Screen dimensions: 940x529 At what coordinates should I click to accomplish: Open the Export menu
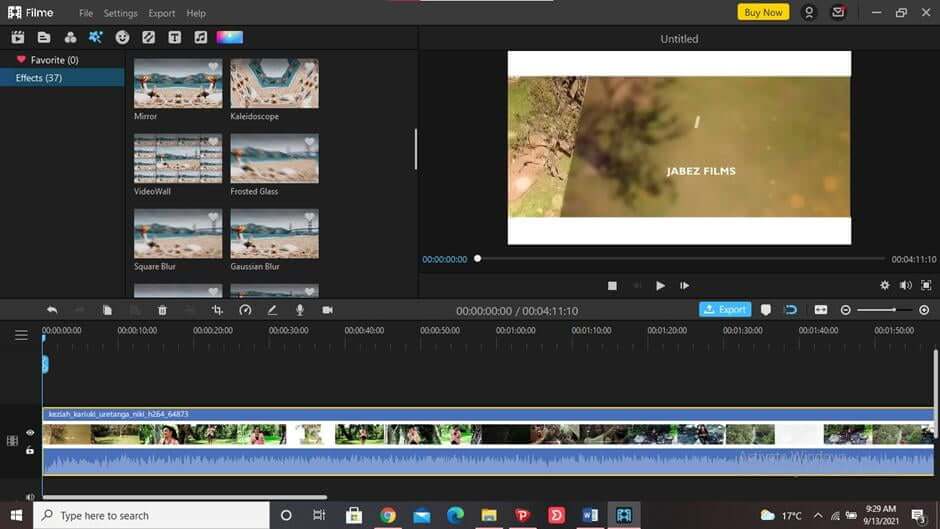[162, 13]
